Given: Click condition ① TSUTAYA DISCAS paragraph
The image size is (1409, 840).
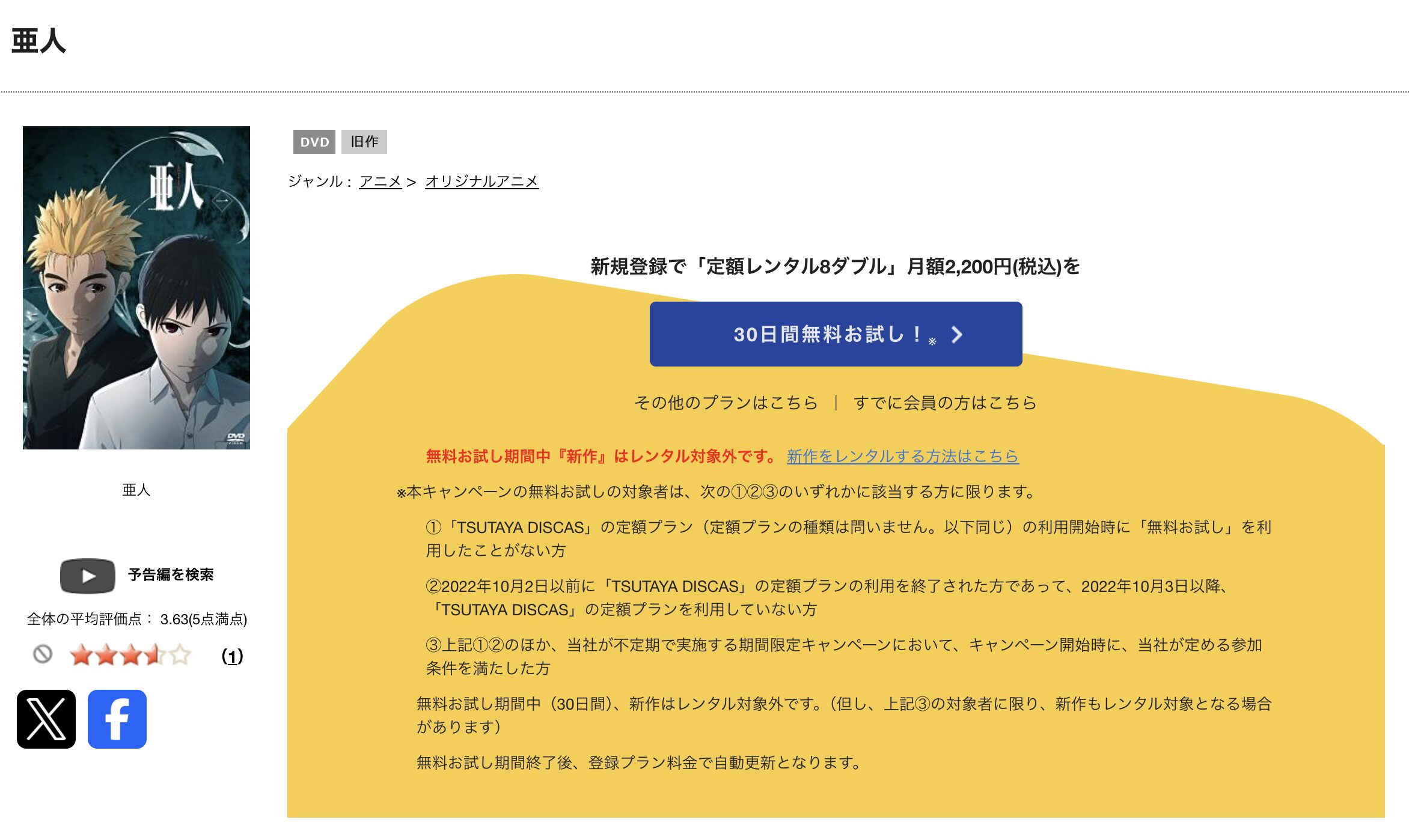Looking at the screenshot, I should tap(848, 539).
